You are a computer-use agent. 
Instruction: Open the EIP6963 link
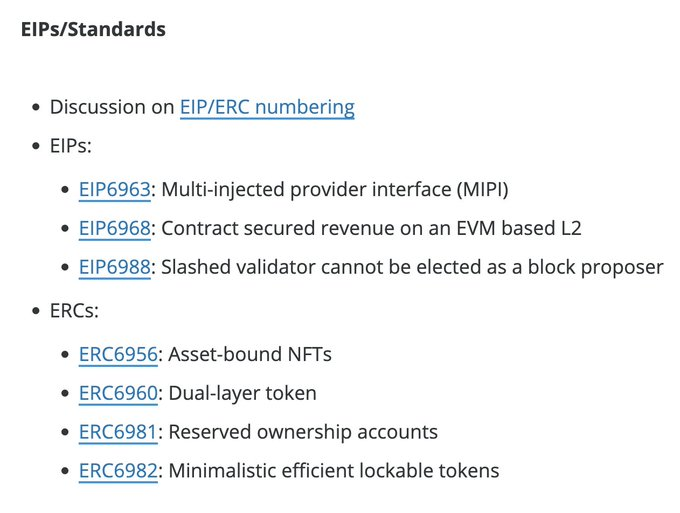coord(114,190)
